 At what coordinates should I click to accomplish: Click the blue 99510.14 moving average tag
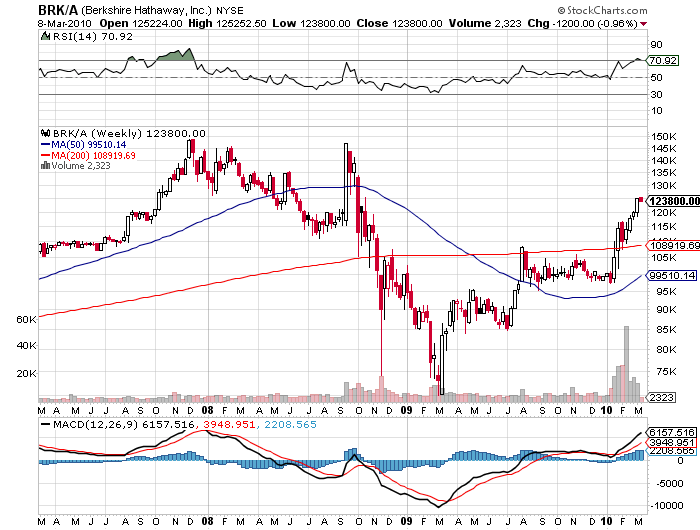coord(671,275)
